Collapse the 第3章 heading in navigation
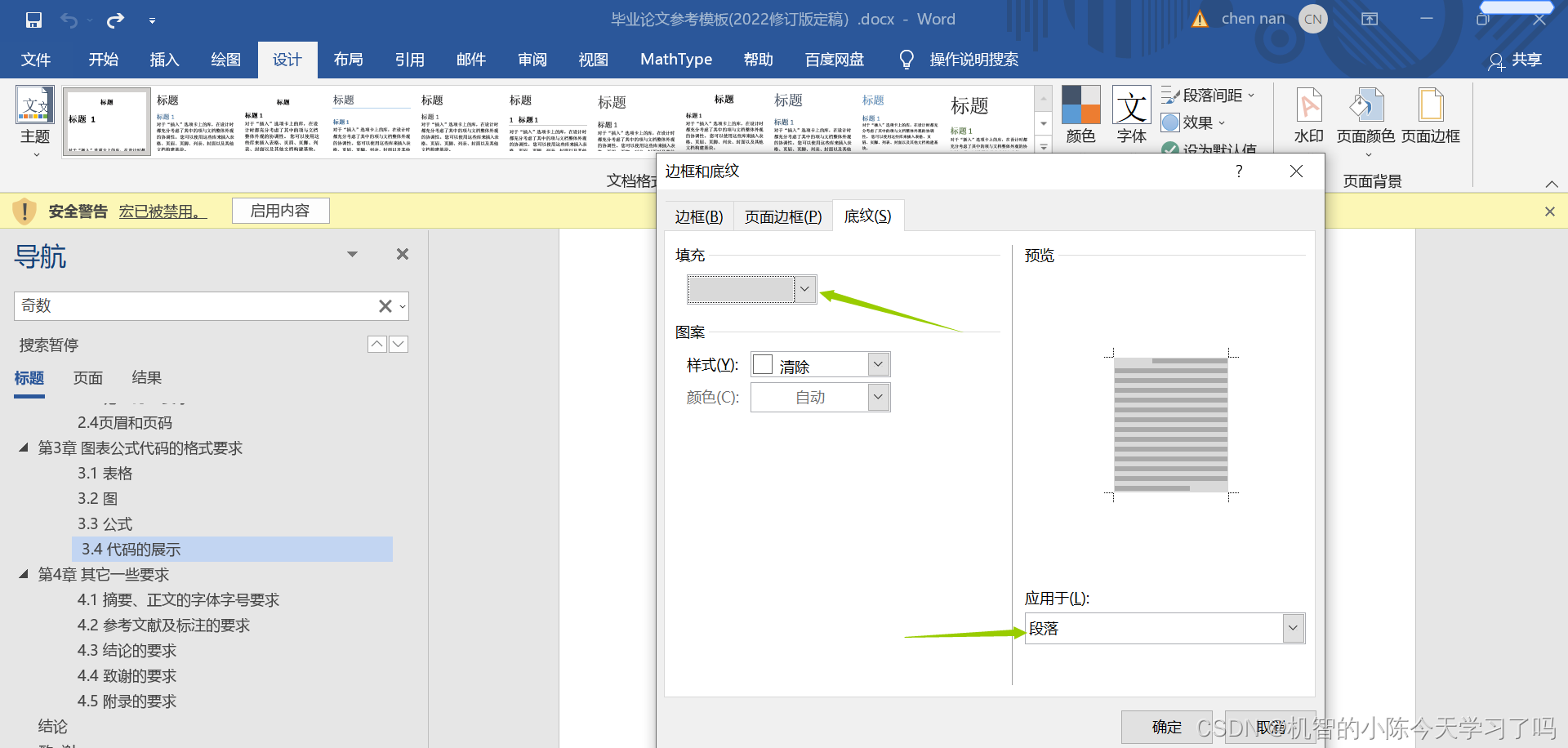This screenshot has height=748, width=1568. 24,447
